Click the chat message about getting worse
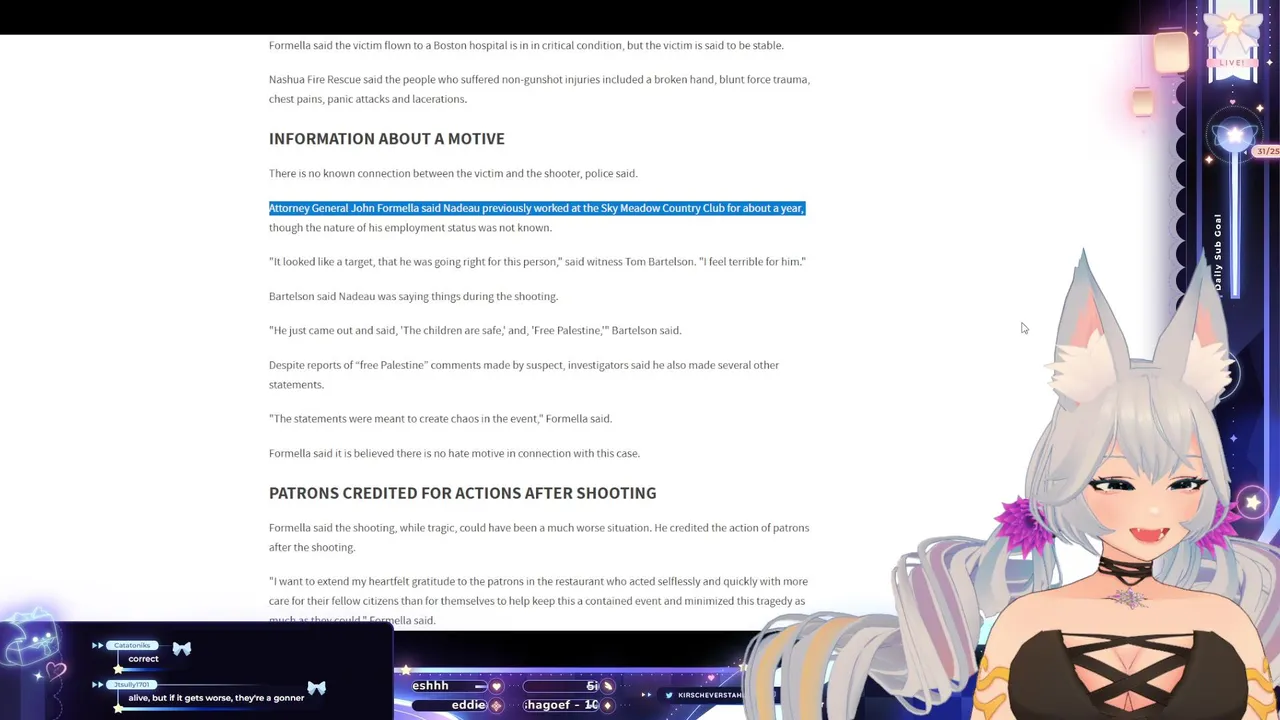The image size is (1280, 720). point(216,698)
